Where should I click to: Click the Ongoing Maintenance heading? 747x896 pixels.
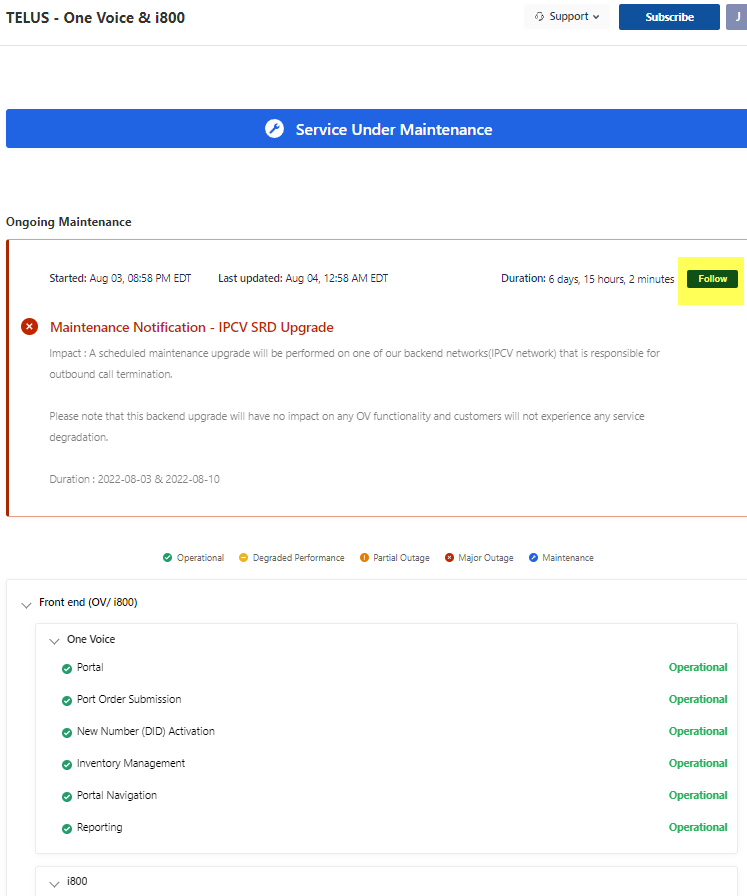[69, 222]
